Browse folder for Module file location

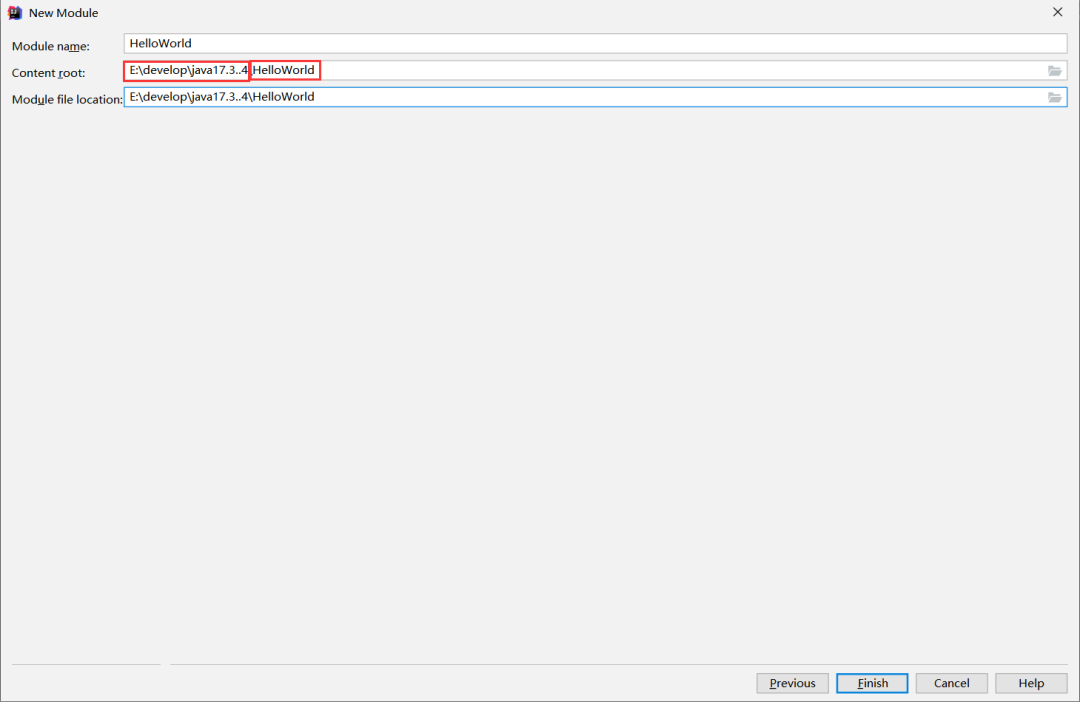coord(1055,98)
